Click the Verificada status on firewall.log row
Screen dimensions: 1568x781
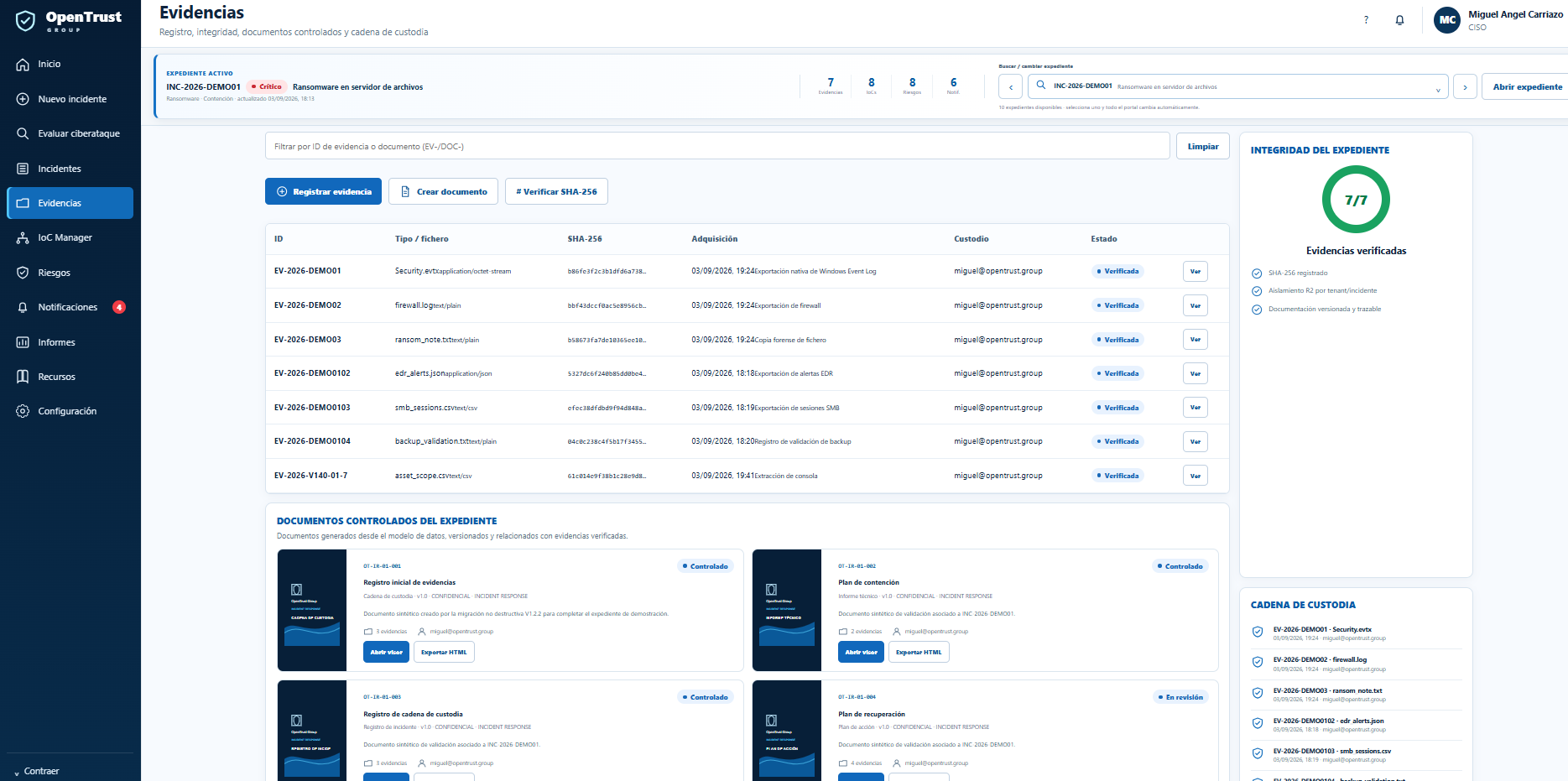click(x=1117, y=305)
